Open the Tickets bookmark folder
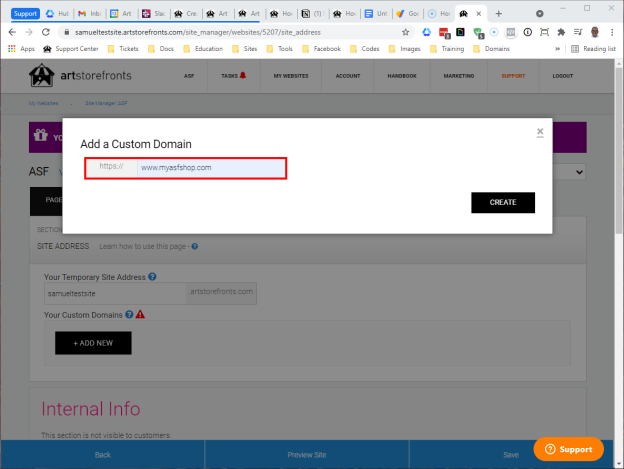Screen dimensions: 624x469 123,49
